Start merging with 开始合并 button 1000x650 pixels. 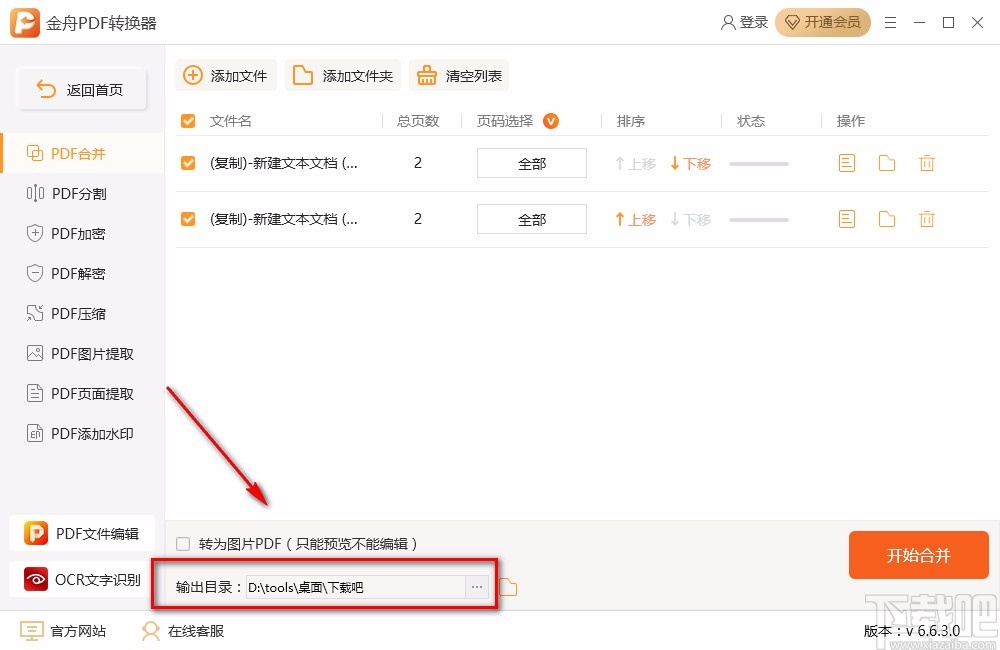918,555
